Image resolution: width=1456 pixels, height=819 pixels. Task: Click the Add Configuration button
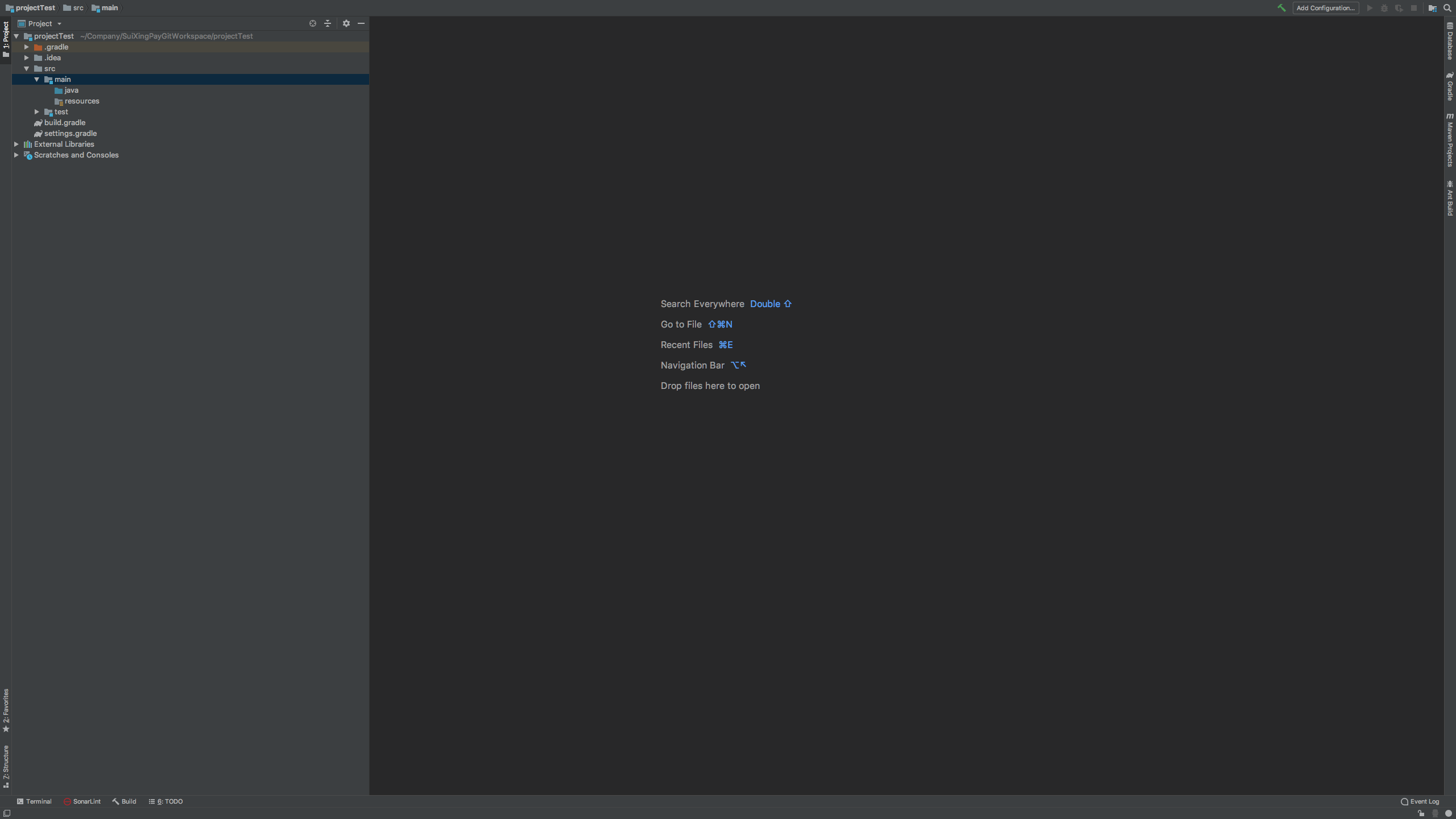click(1325, 8)
